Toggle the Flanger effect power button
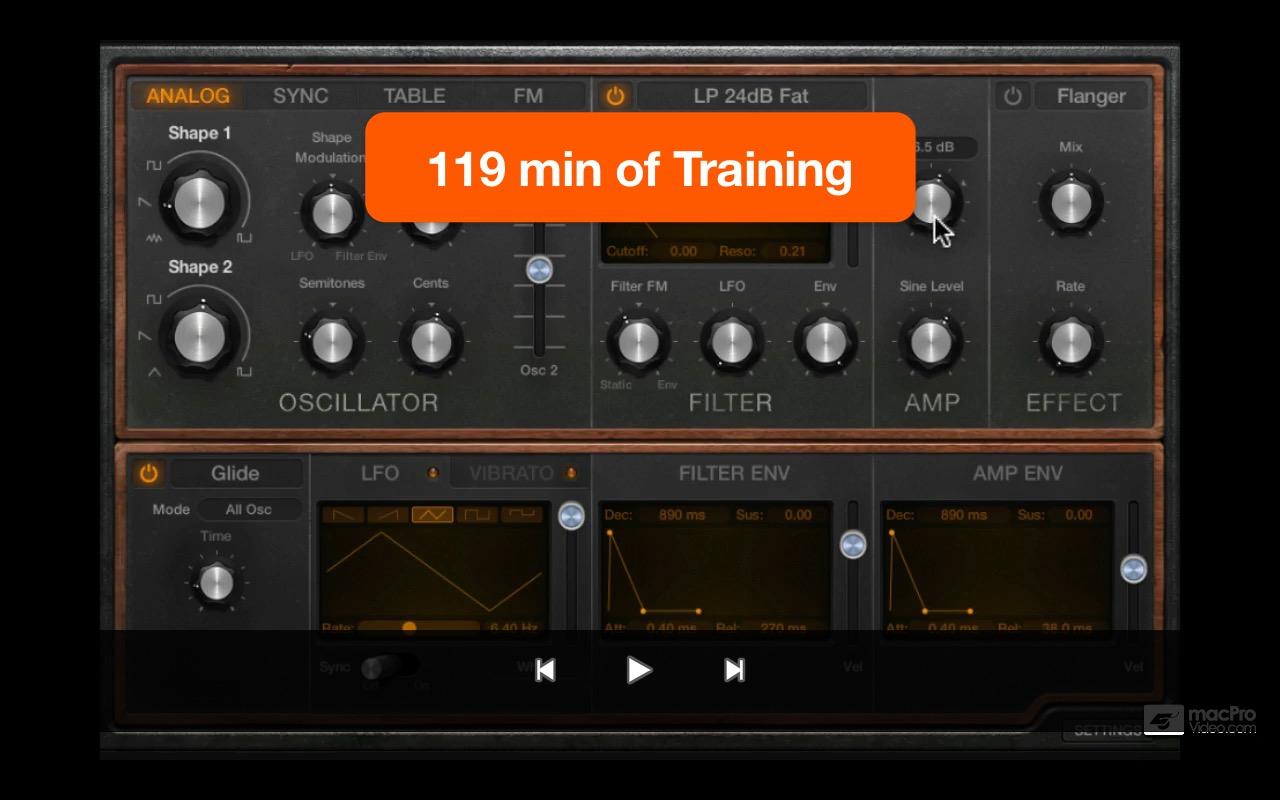 pos(1013,96)
